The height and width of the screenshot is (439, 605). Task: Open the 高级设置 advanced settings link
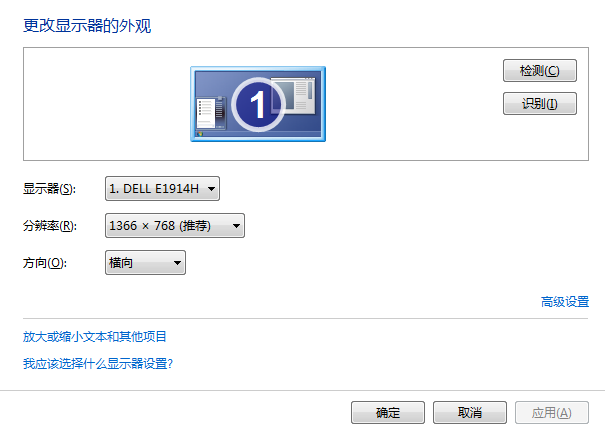pos(565,301)
